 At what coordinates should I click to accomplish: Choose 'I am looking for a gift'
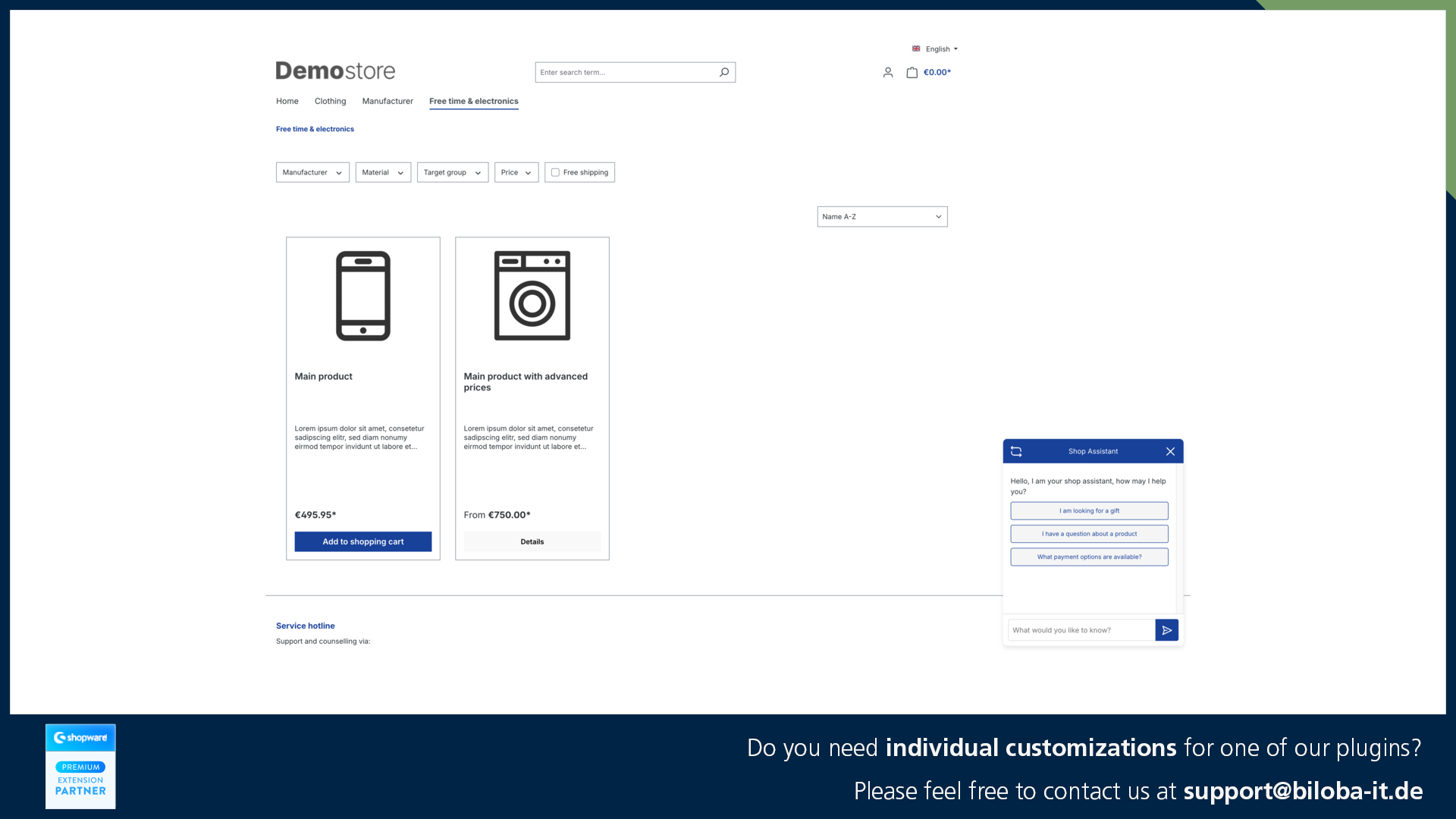tap(1089, 511)
